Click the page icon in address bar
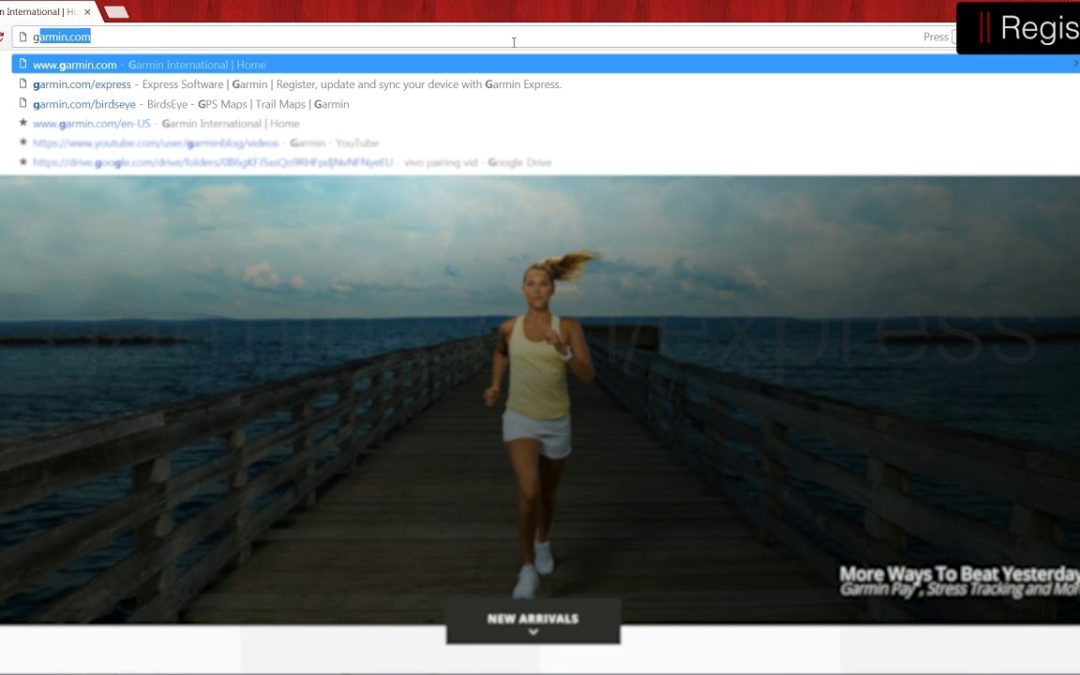The height and width of the screenshot is (675, 1080). pyautogui.click(x=23, y=37)
